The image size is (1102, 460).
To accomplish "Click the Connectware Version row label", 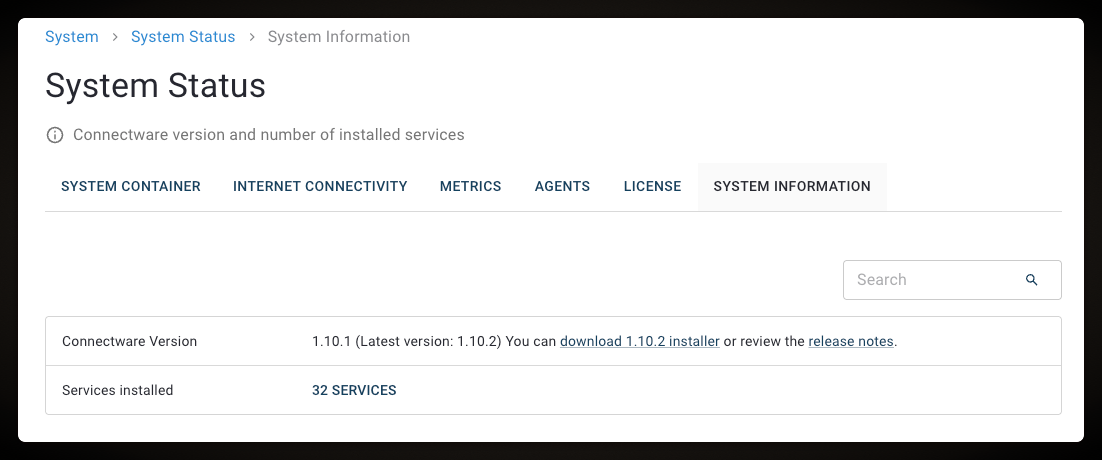I will (x=130, y=341).
